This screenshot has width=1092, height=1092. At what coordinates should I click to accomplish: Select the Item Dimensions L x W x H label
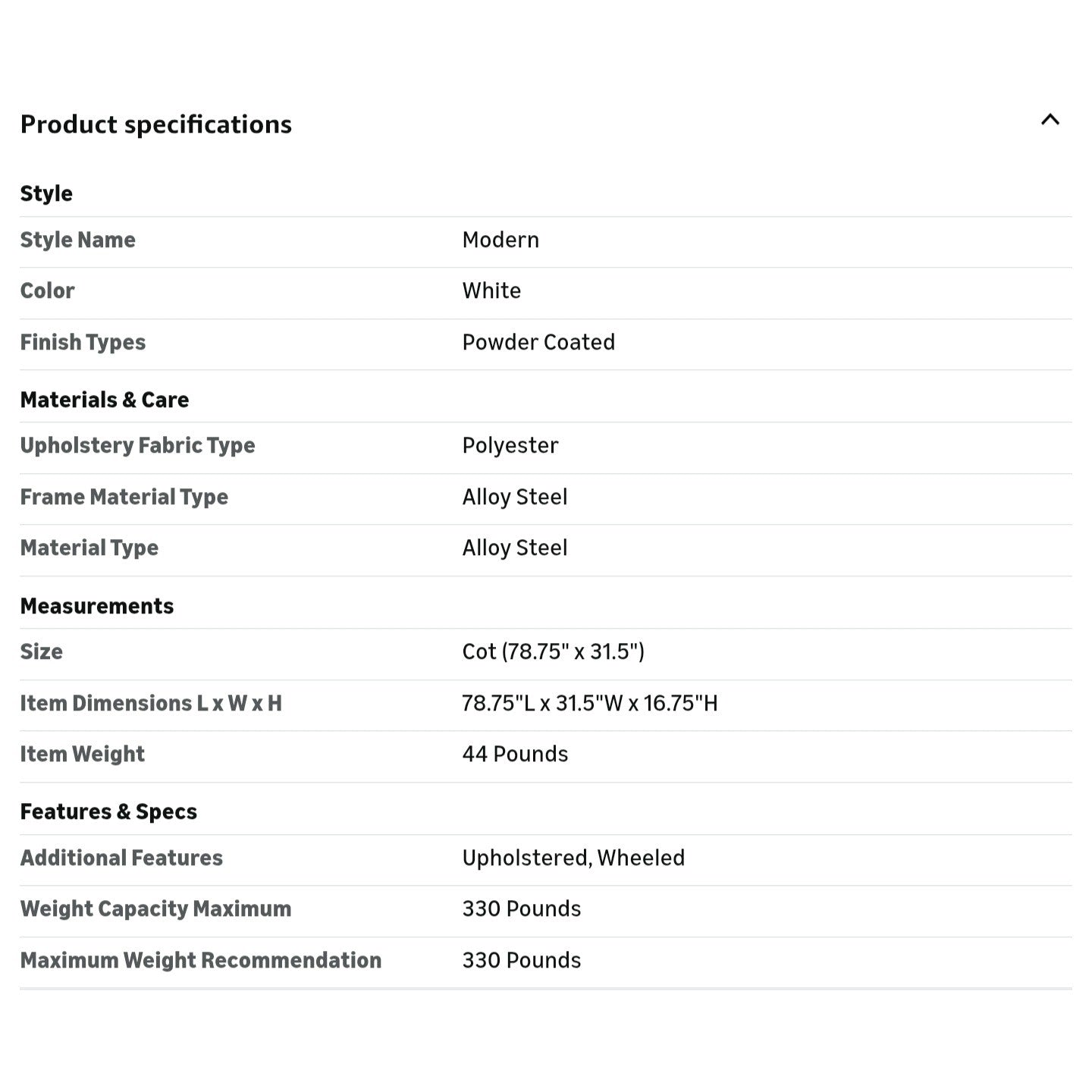point(151,704)
